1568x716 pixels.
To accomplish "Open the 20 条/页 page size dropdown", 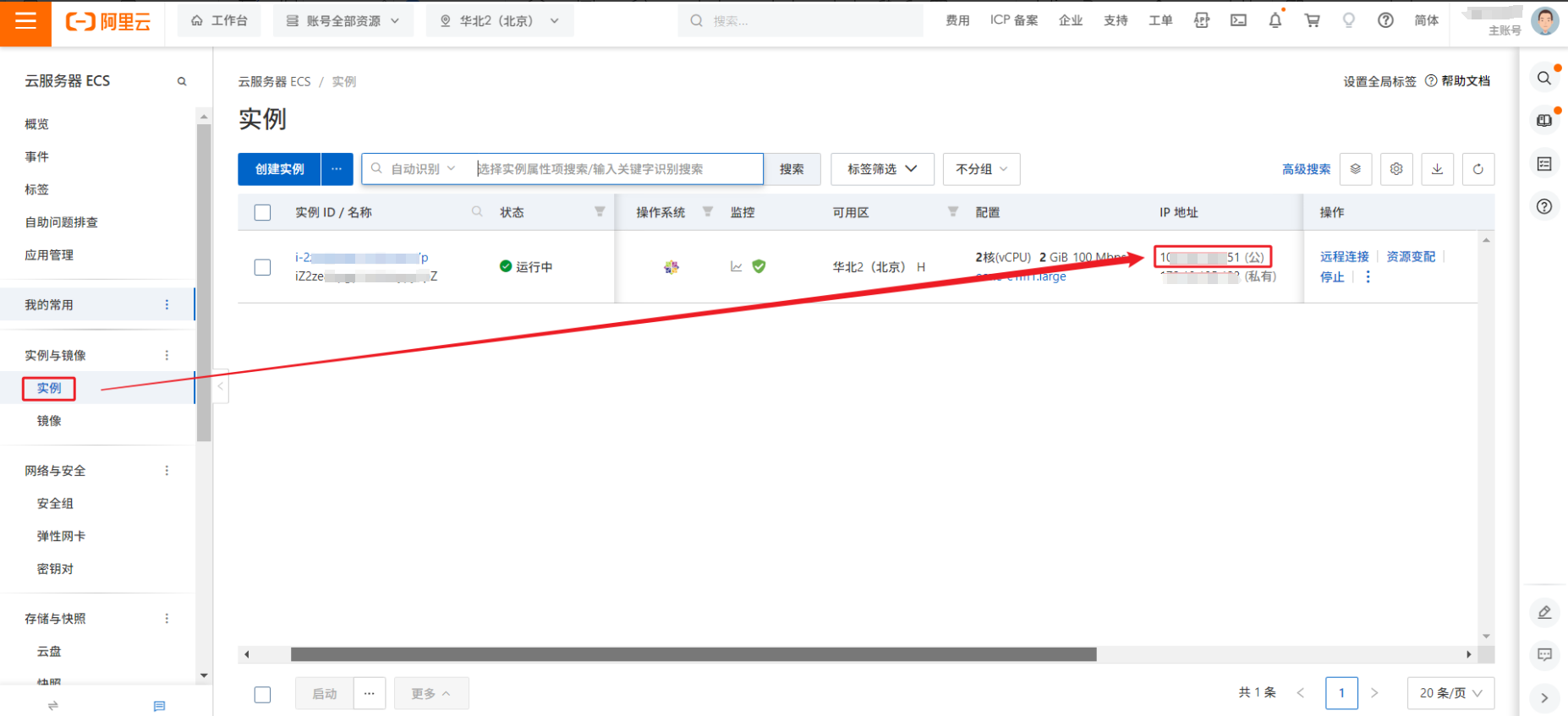I will (1450, 693).
